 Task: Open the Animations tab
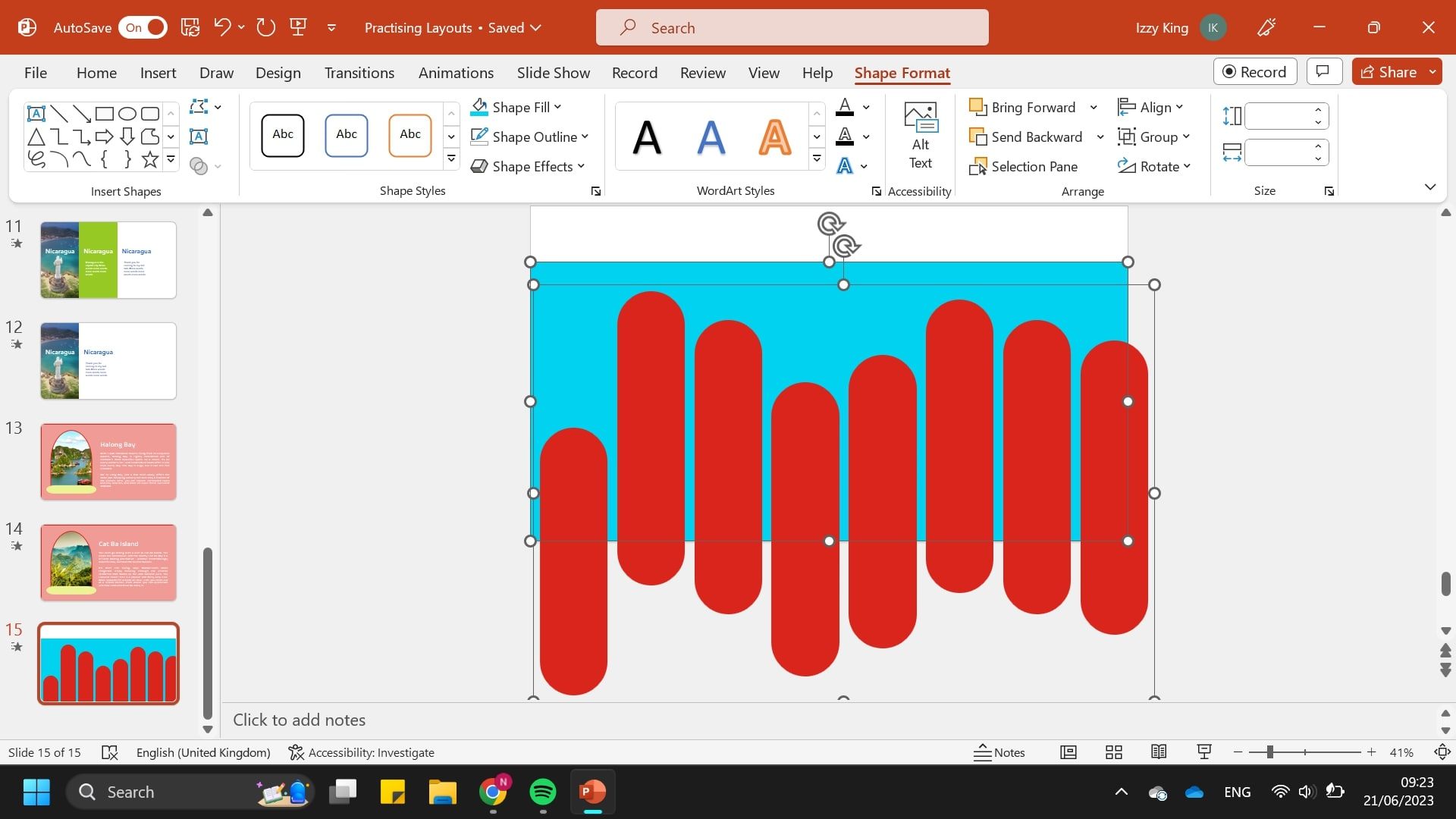(x=456, y=73)
